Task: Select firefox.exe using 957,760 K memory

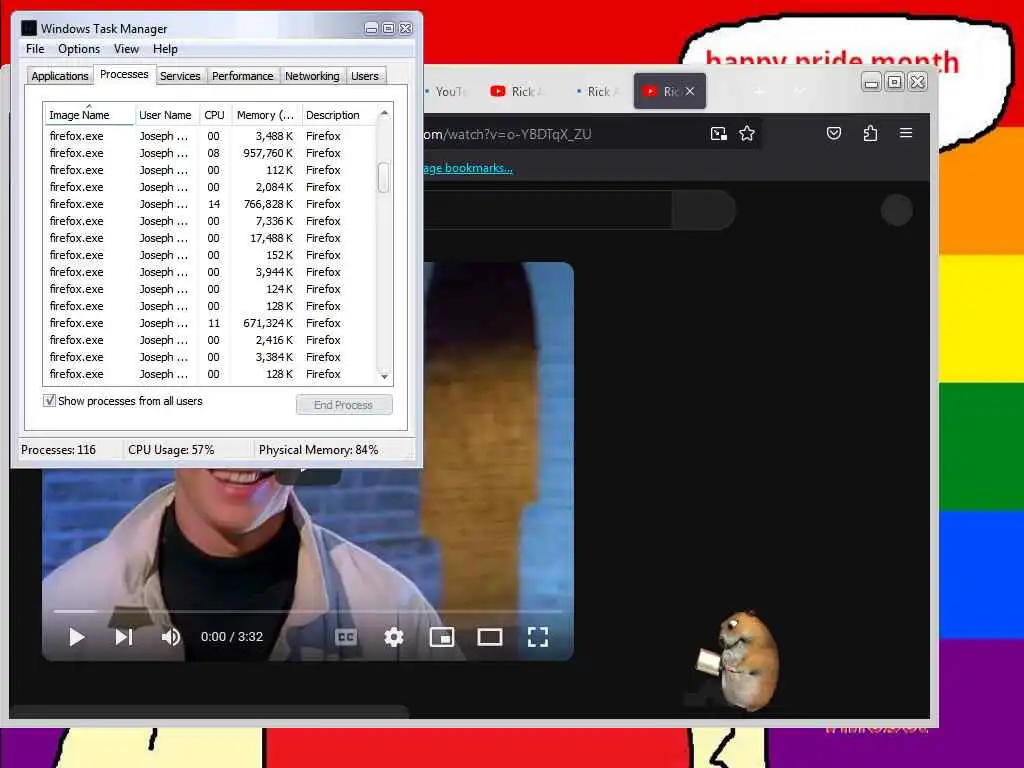Action: [x=210, y=153]
